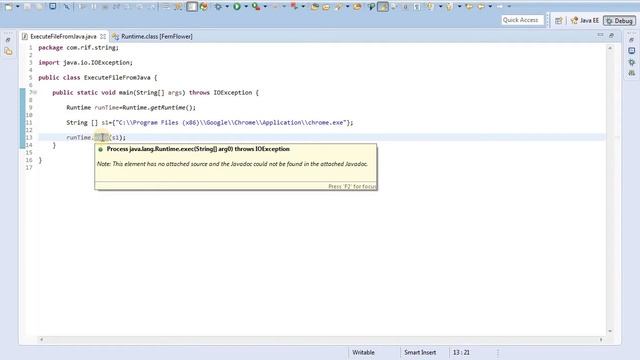The width and height of the screenshot is (640, 360).
Task: Click the Restore icon in left sidebar
Action: tap(8, 40)
